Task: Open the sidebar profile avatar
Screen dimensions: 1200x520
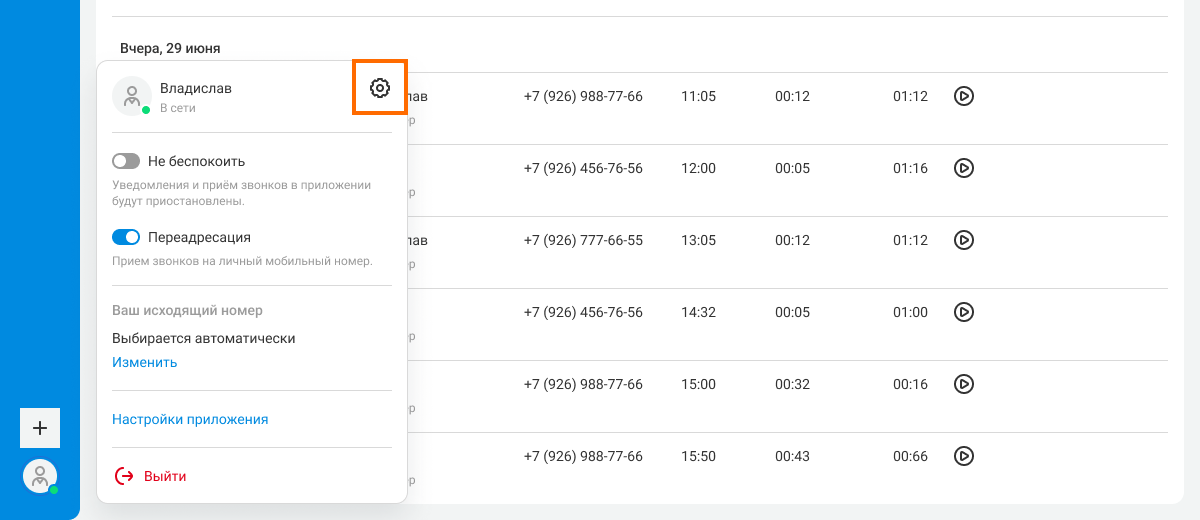Action: [40, 476]
